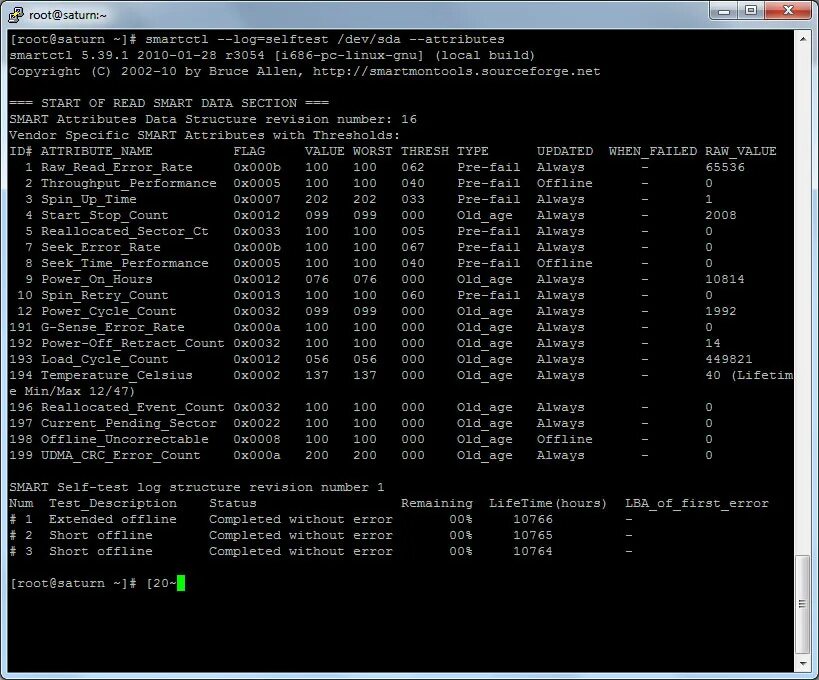Click the LifeTime hours value 10765
This screenshot has height=680, width=819.
coord(533,535)
